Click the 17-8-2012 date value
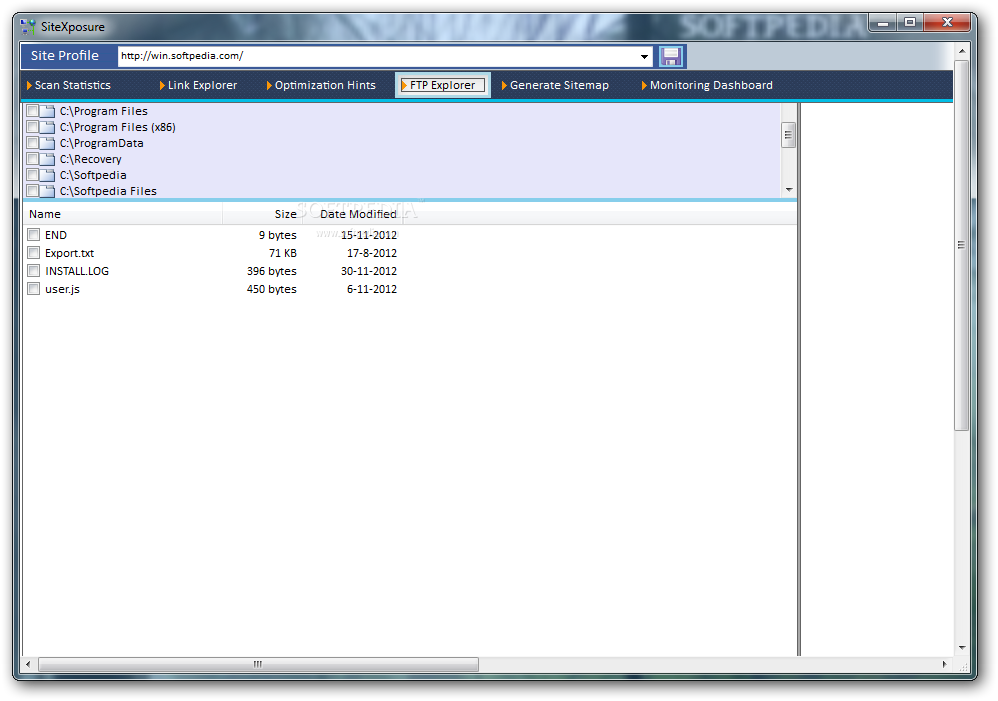 (372, 253)
